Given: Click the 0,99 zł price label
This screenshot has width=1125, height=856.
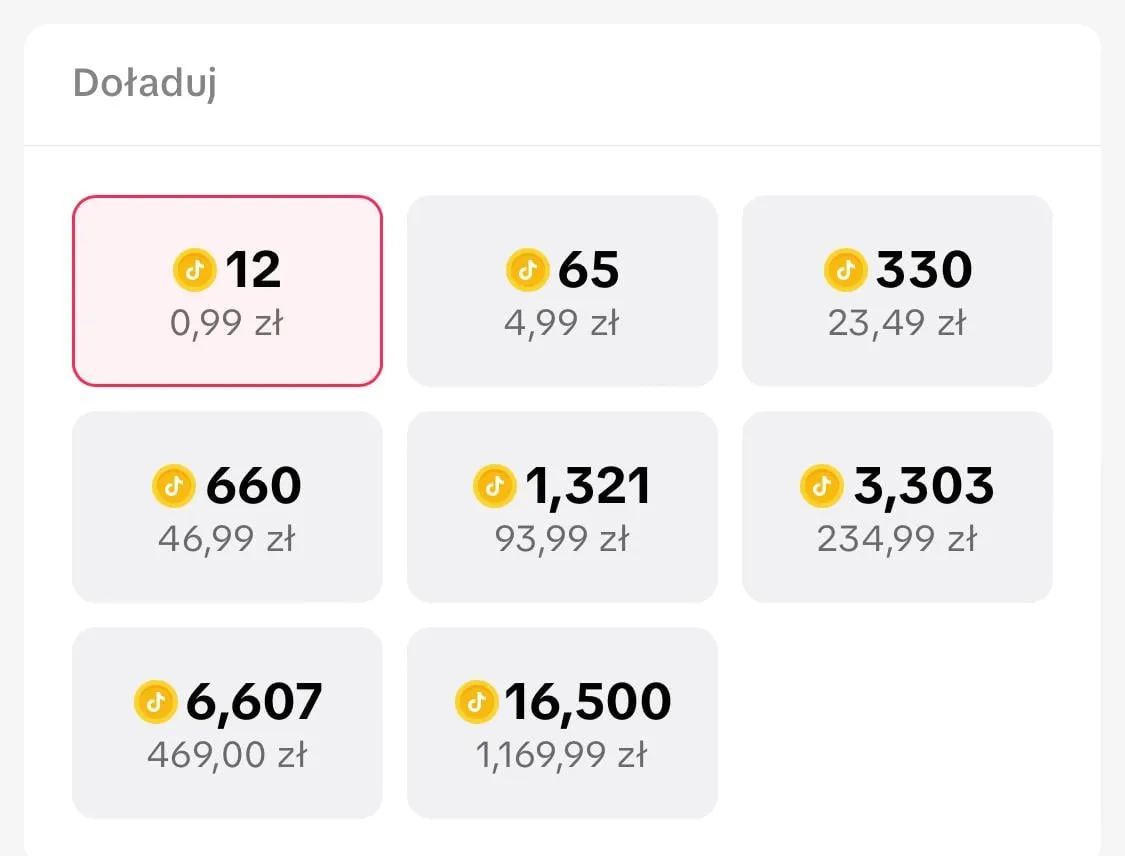Looking at the screenshot, I should (x=227, y=322).
